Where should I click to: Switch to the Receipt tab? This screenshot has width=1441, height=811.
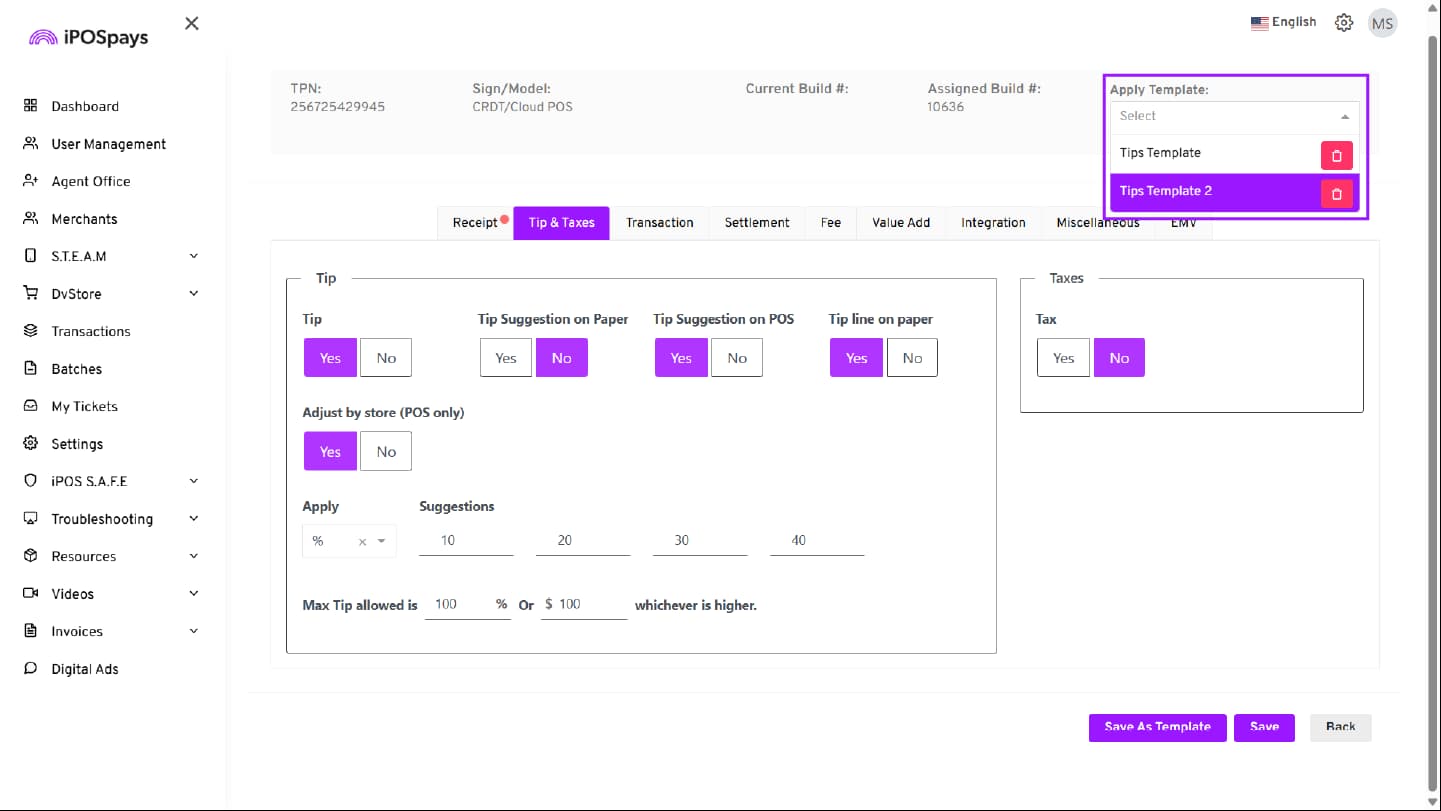pyautogui.click(x=475, y=223)
